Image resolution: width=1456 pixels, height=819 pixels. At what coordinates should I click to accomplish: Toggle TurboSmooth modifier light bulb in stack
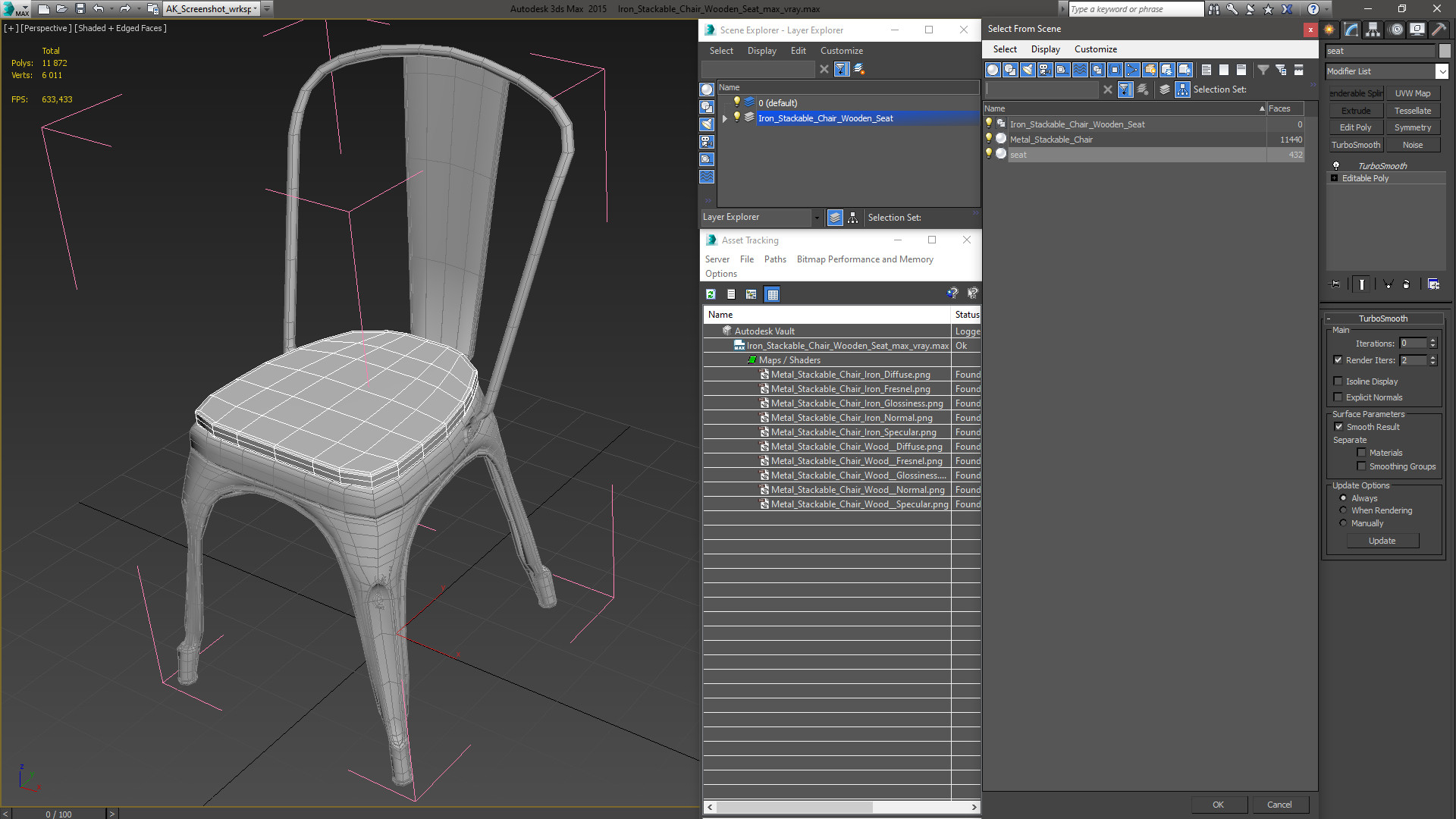pos(1335,165)
